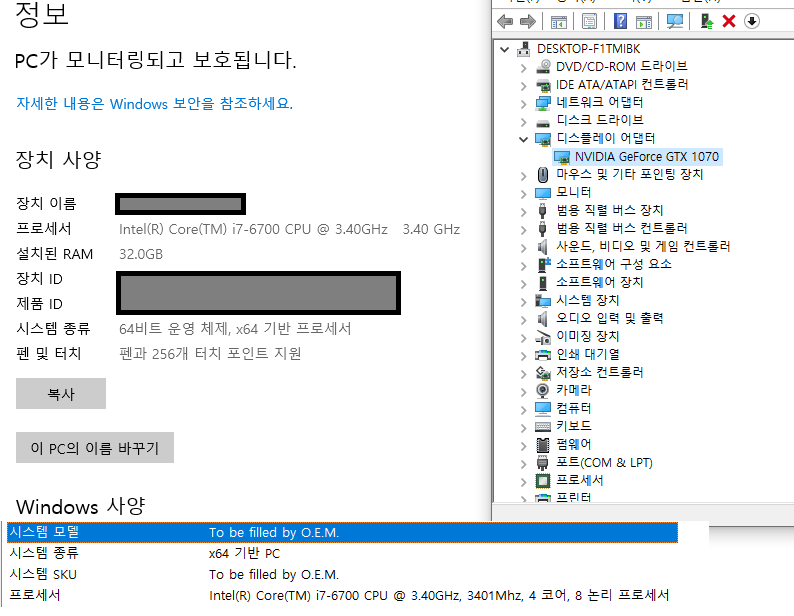Screen dimensions: 794x616
Task: Select the 카메라 tree item
Action: [x=573, y=390]
